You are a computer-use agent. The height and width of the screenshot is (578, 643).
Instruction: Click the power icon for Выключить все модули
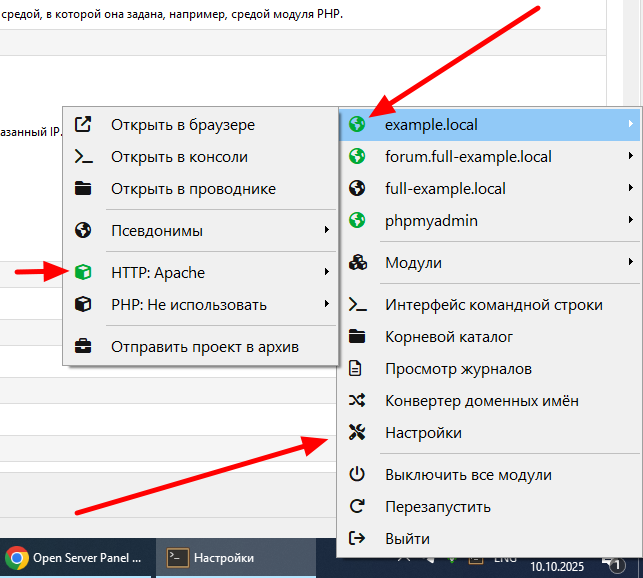click(x=357, y=474)
